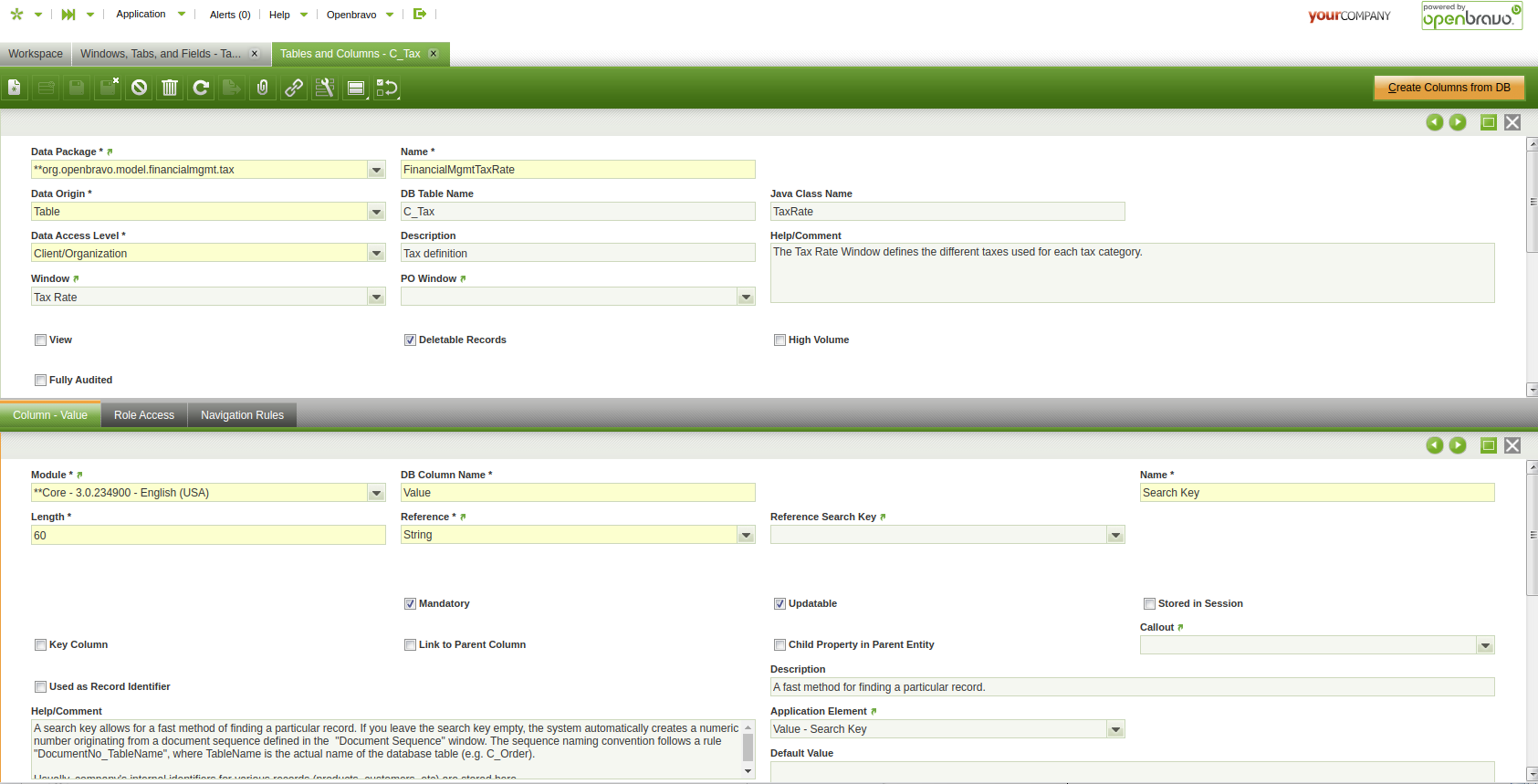Open the Application Element dropdown
Screen dimensions: 1538x784
pyautogui.click(x=1115, y=729)
